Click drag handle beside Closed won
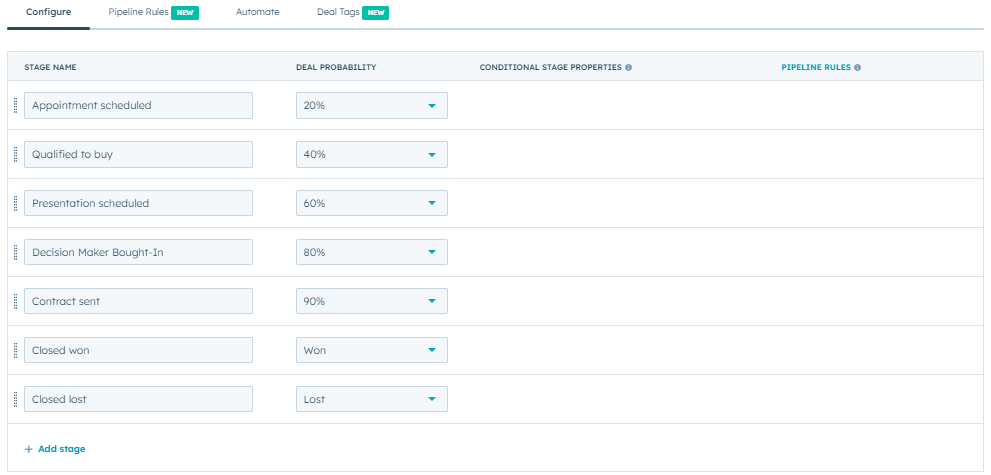This screenshot has height=475, width=991. 16,350
